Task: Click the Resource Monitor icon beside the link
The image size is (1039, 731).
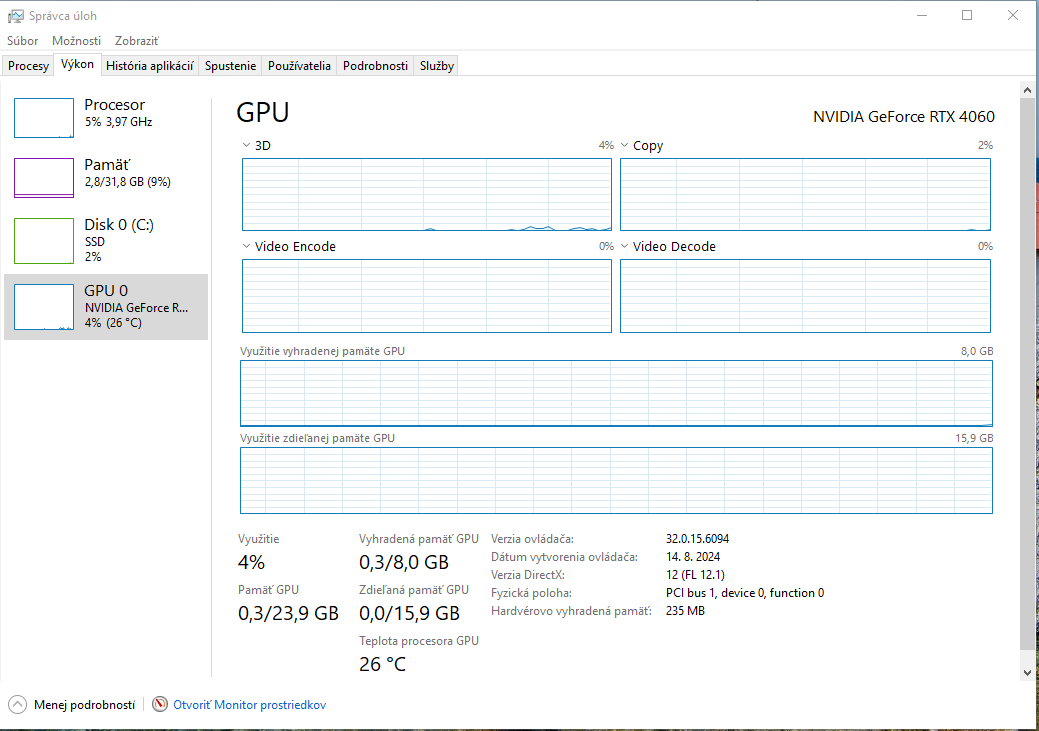Action: coord(159,704)
